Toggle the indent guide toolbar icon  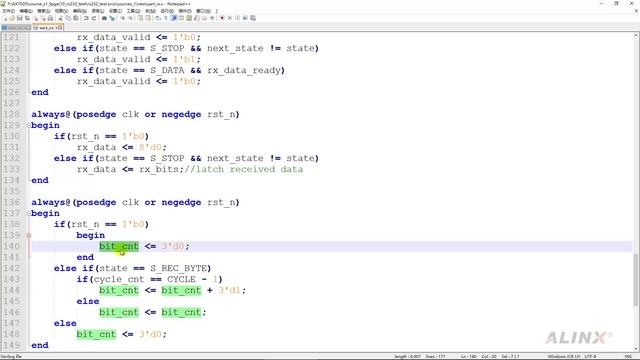point(174,18)
